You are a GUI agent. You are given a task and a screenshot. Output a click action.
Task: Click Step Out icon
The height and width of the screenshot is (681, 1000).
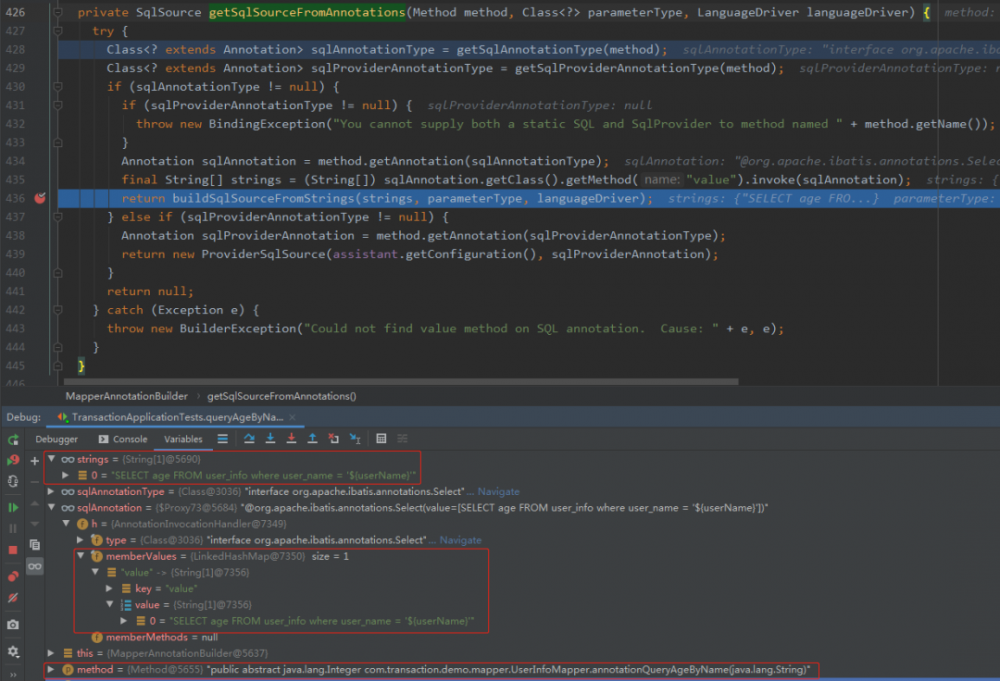point(312,439)
